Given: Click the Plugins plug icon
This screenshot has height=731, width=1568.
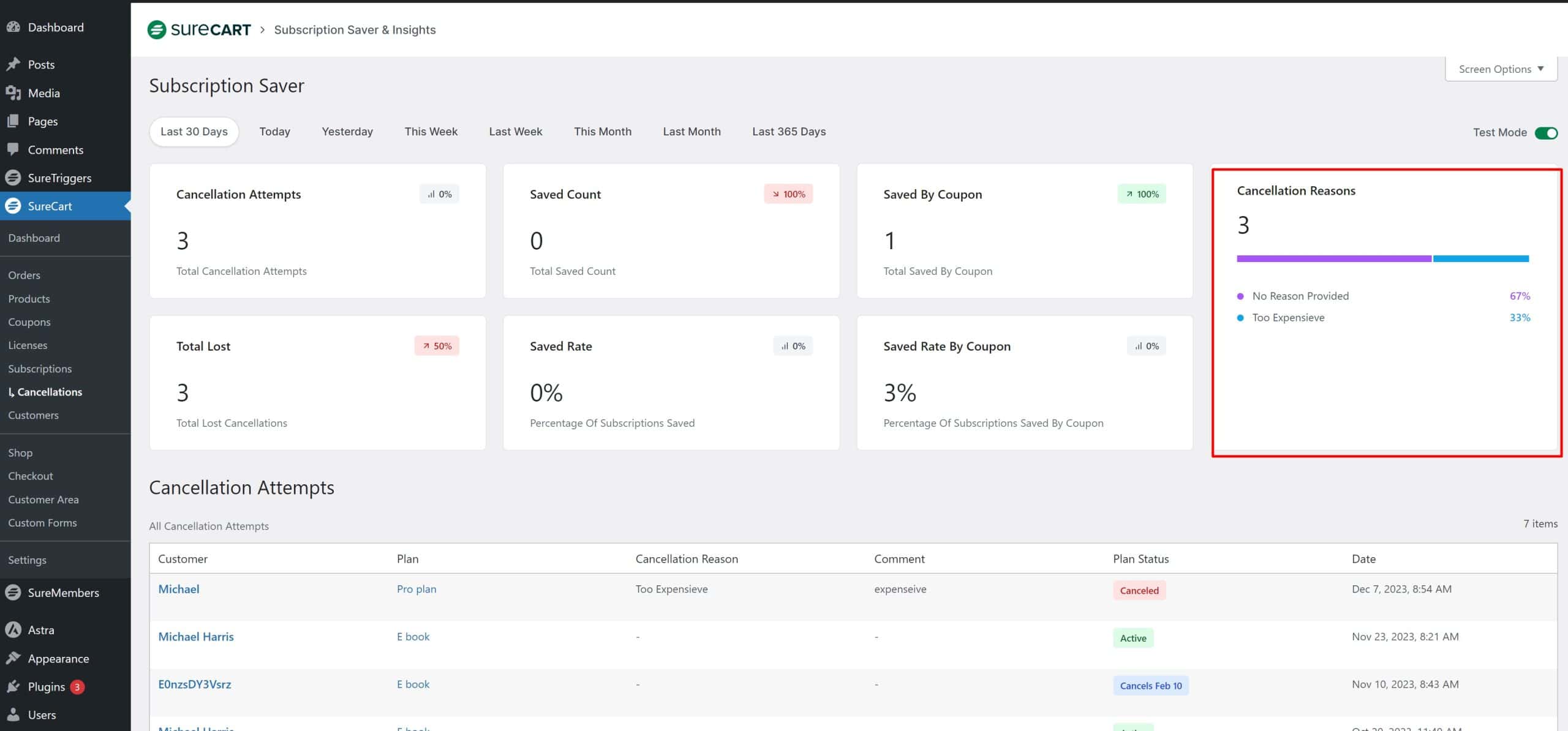Looking at the screenshot, I should (13, 686).
